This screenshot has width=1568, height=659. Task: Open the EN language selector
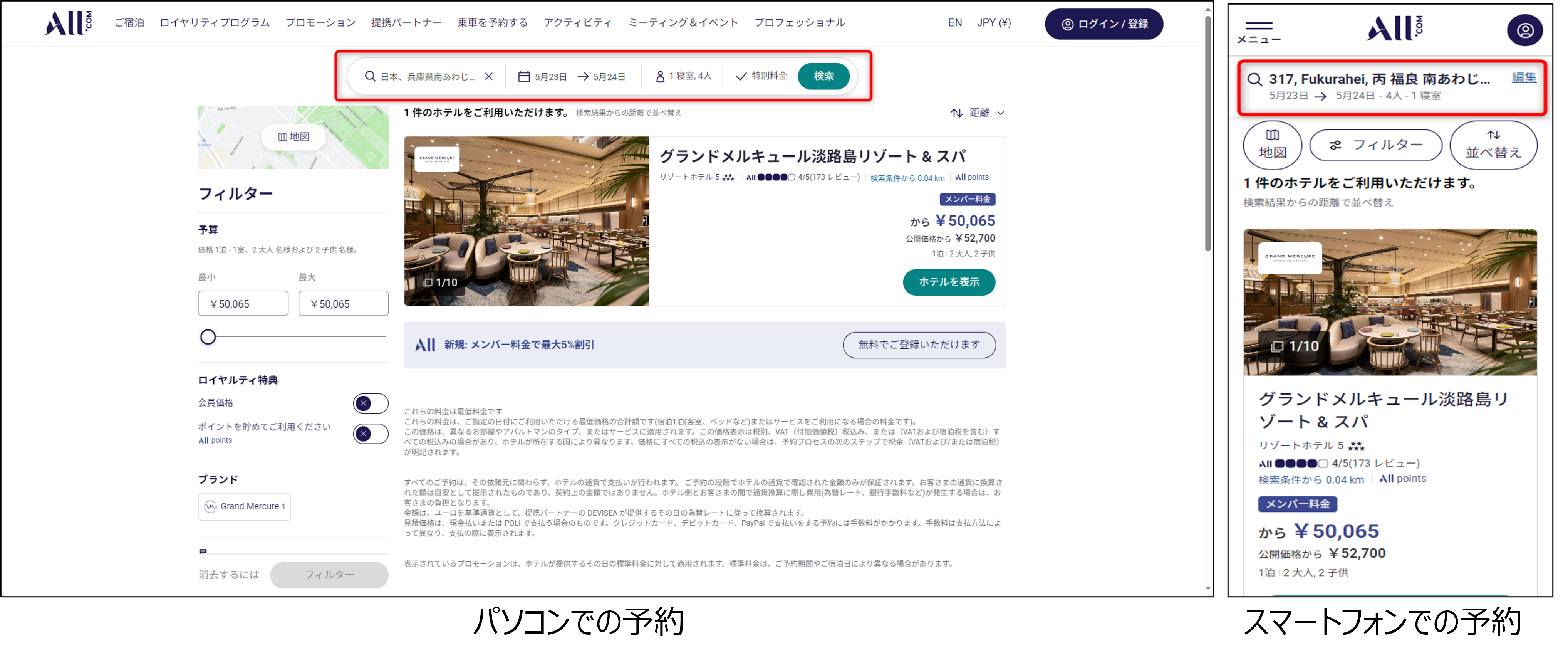pos(954,22)
